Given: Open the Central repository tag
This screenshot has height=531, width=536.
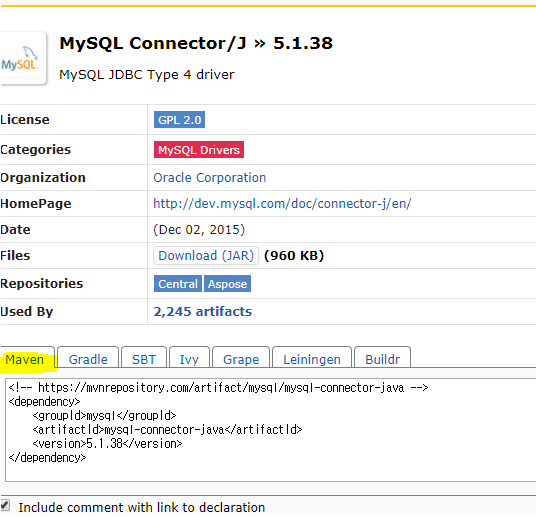Looking at the screenshot, I should (178, 284).
